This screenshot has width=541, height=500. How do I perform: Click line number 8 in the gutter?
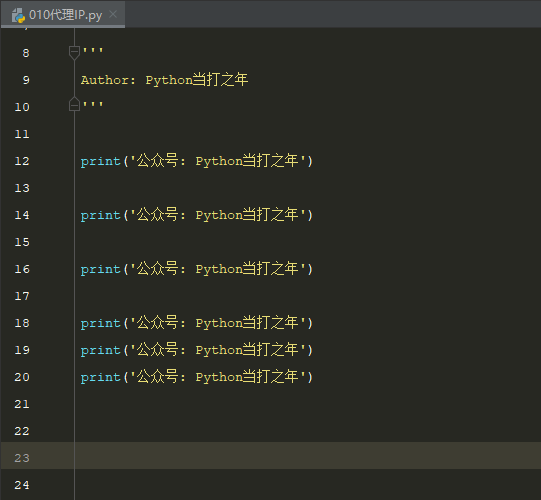coord(26,53)
